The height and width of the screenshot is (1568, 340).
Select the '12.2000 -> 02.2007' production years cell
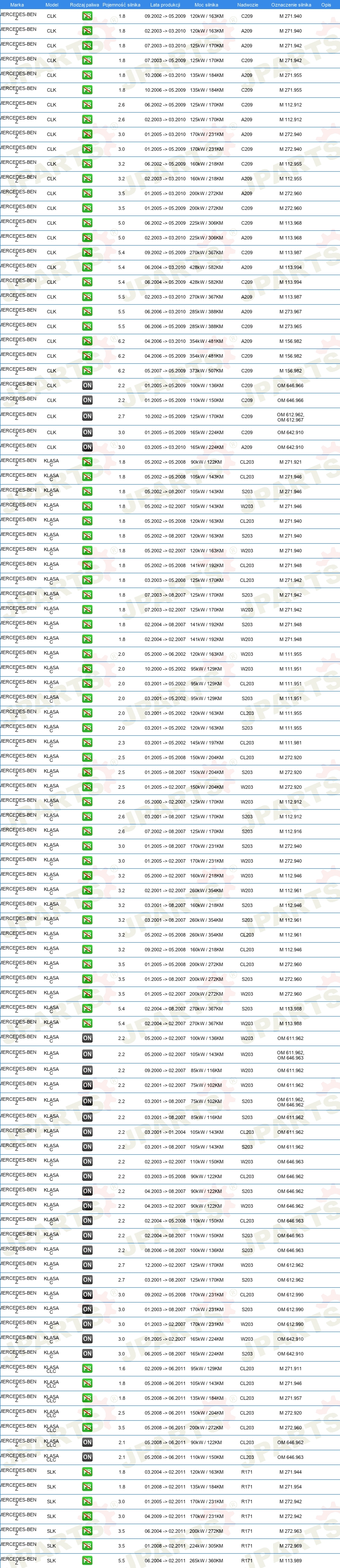pos(165,1265)
